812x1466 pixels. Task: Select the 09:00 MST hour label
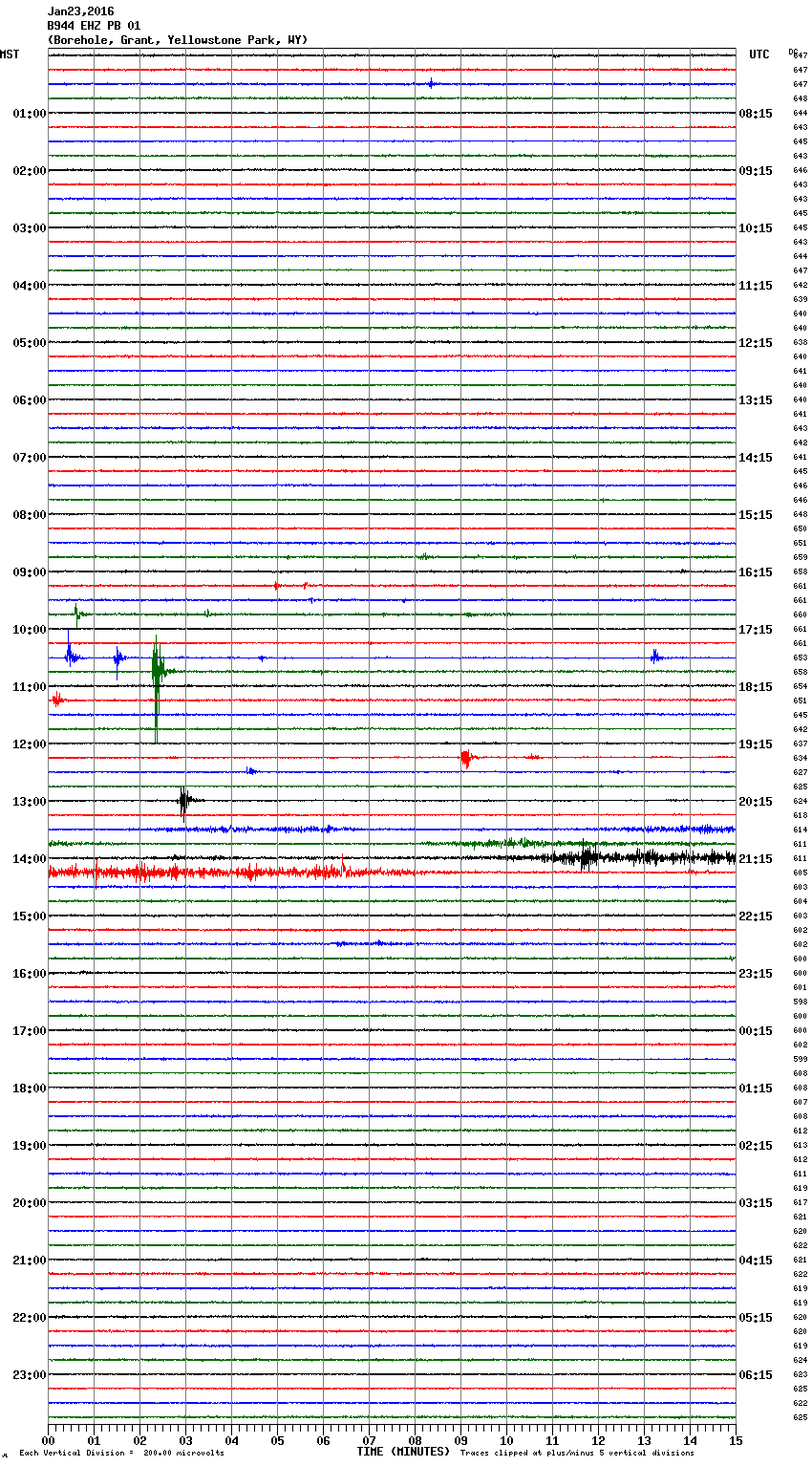click(x=30, y=572)
